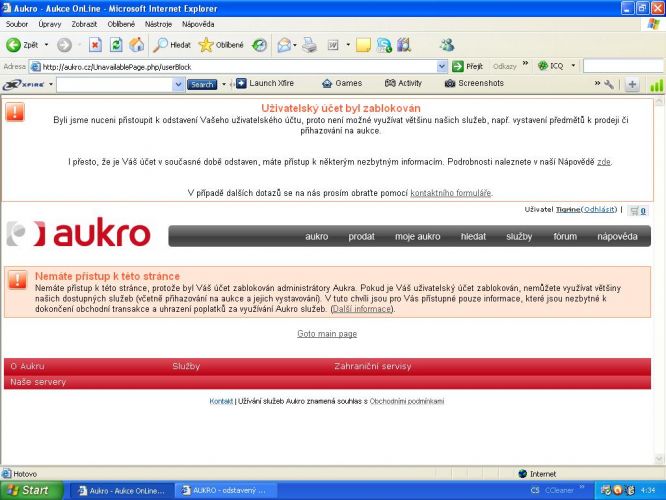Screen dimensions: 666x500
Task: Click the grey Forward arrow button
Action: (x=64, y=45)
